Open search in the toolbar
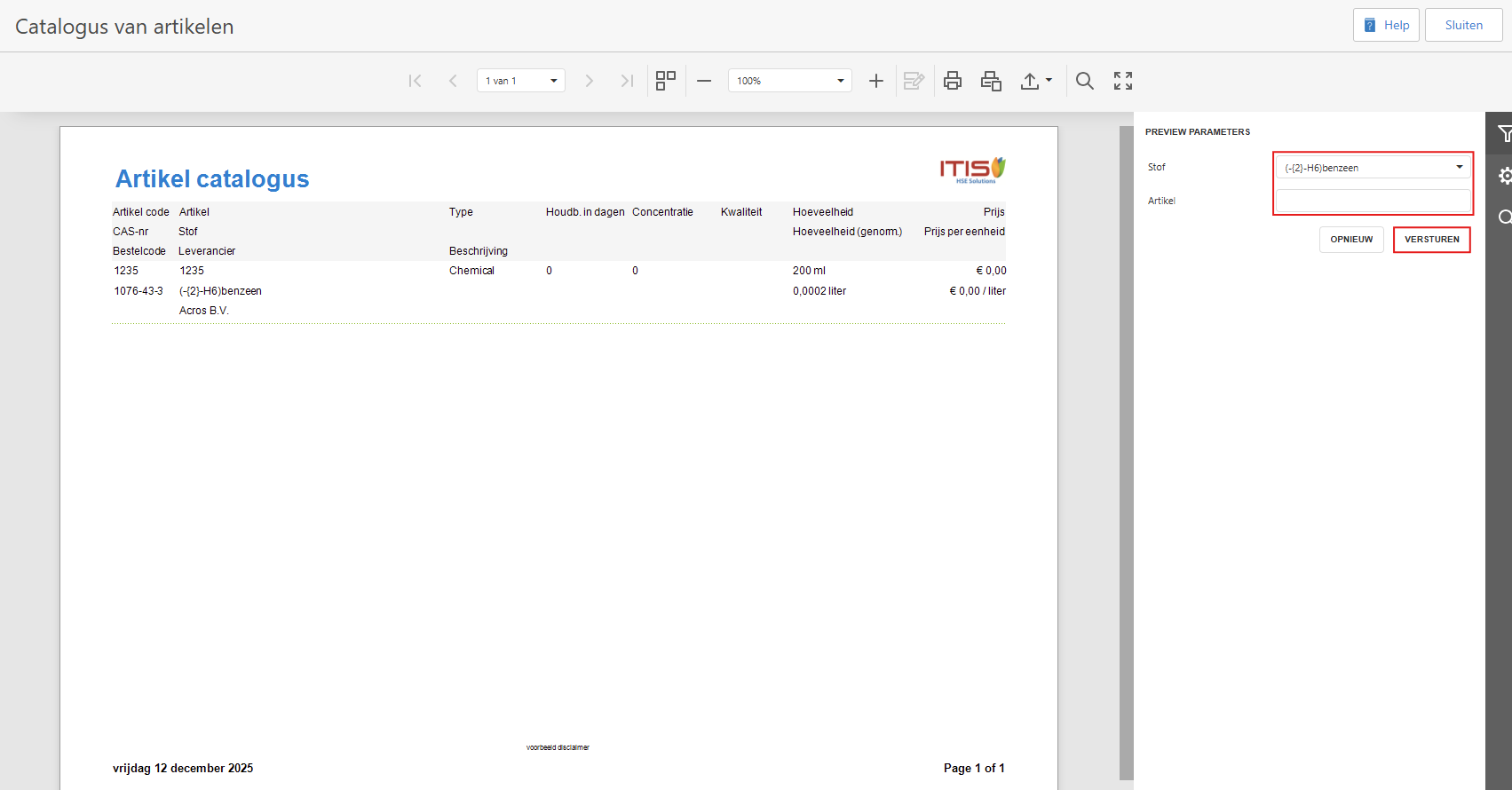Image resolution: width=1512 pixels, height=790 pixels. pos(1084,81)
